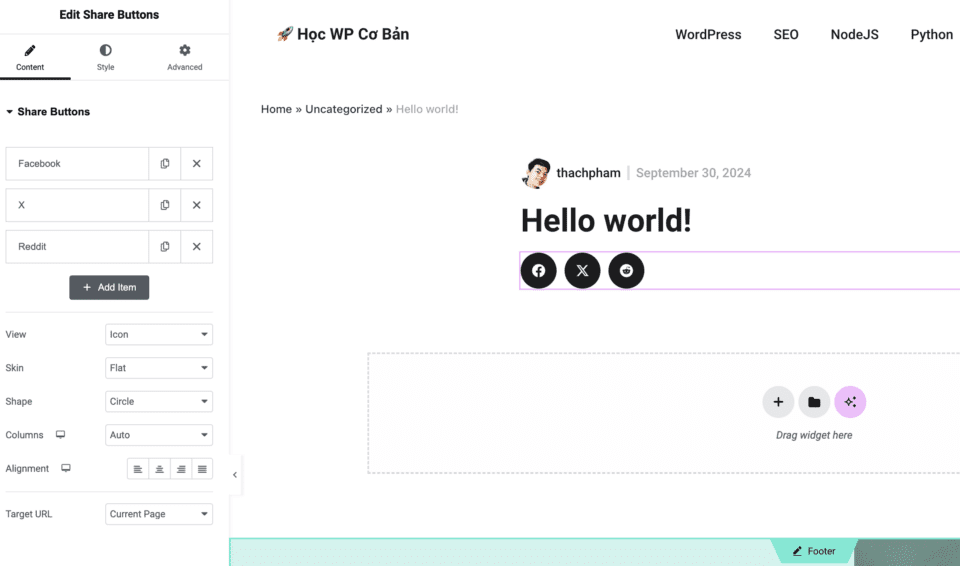Remove the X share item
The height and width of the screenshot is (566, 960).
pos(196,205)
